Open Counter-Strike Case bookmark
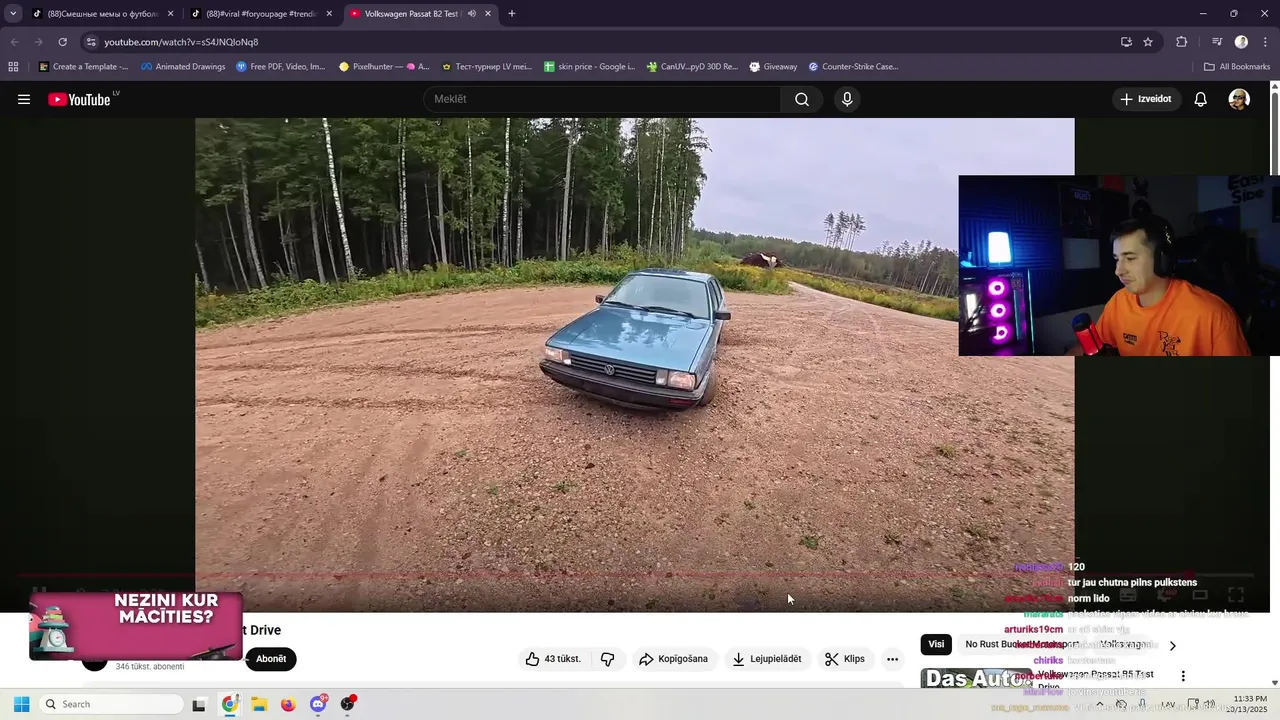This screenshot has height=720, width=1280. [853, 67]
